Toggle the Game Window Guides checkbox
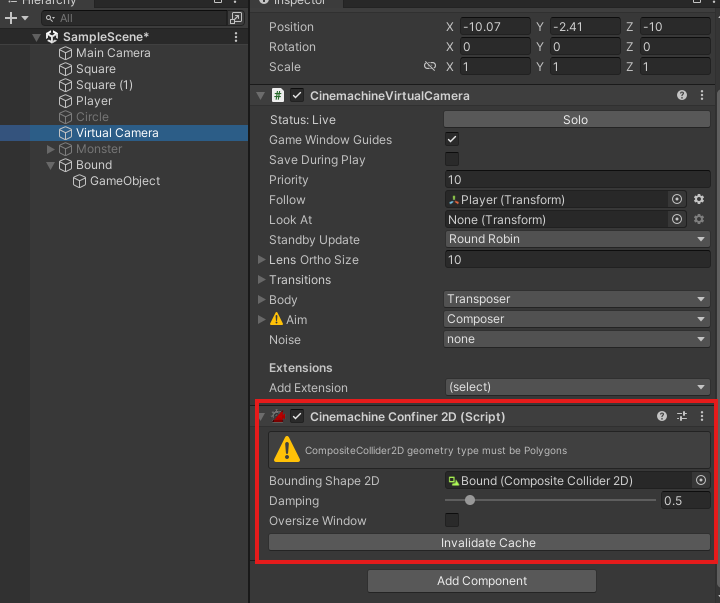 [x=452, y=139]
